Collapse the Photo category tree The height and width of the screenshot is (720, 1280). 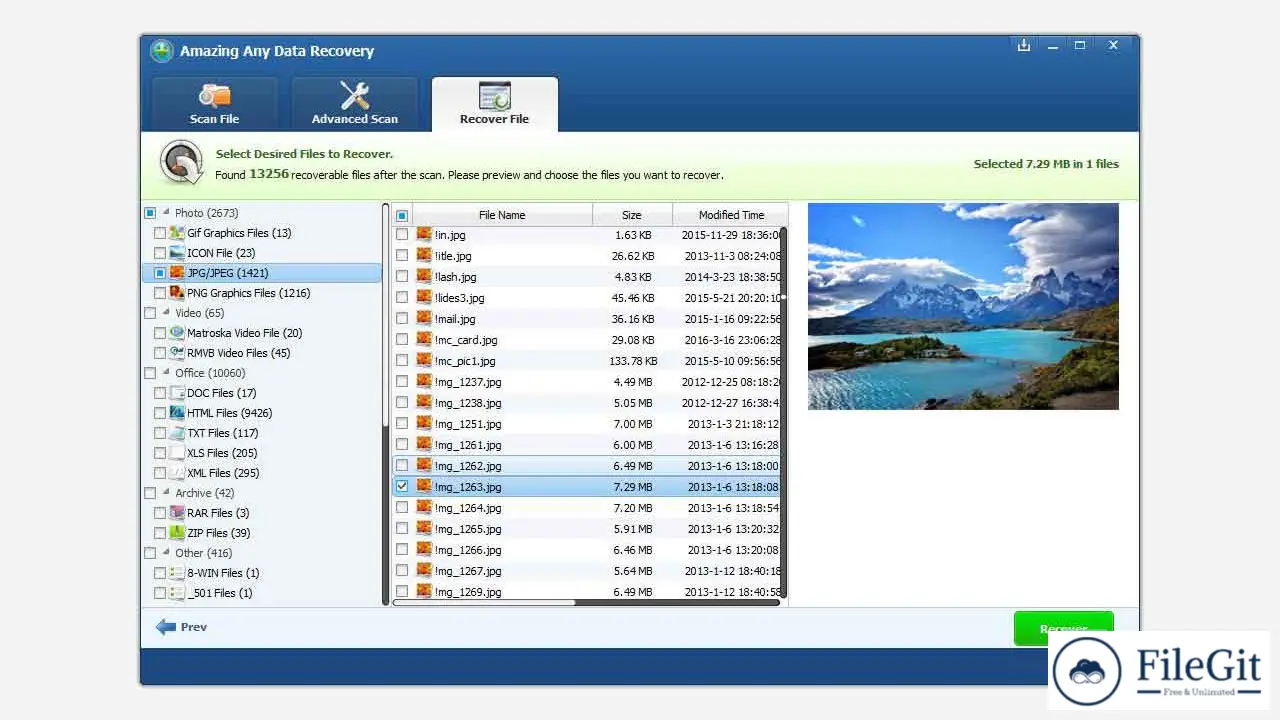point(166,213)
